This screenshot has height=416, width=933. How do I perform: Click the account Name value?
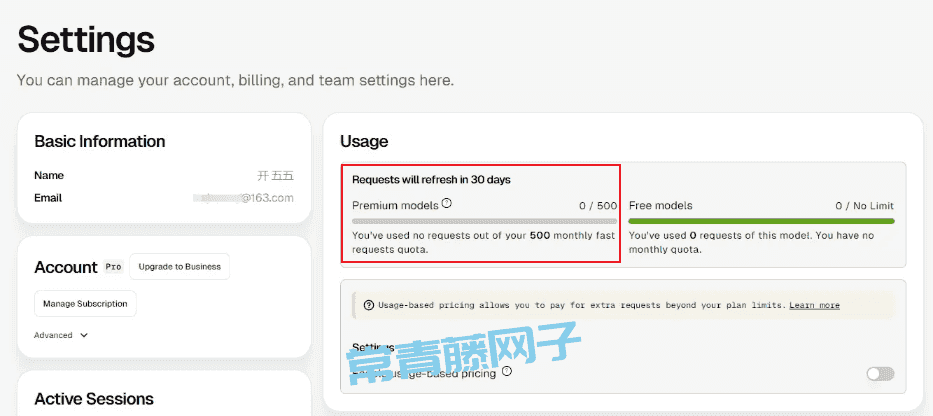tap(275, 176)
